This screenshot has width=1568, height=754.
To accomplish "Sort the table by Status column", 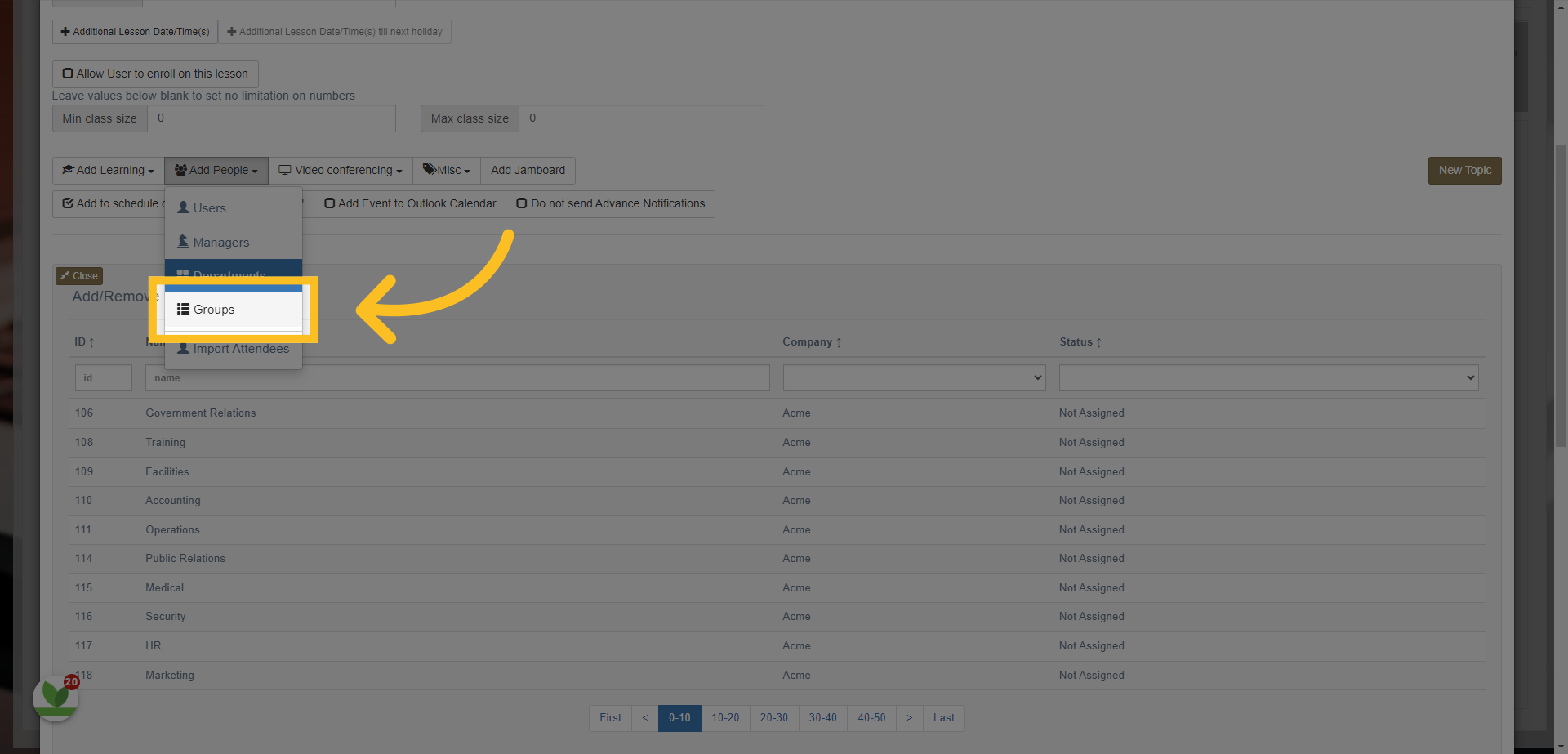I will point(1080,342).
